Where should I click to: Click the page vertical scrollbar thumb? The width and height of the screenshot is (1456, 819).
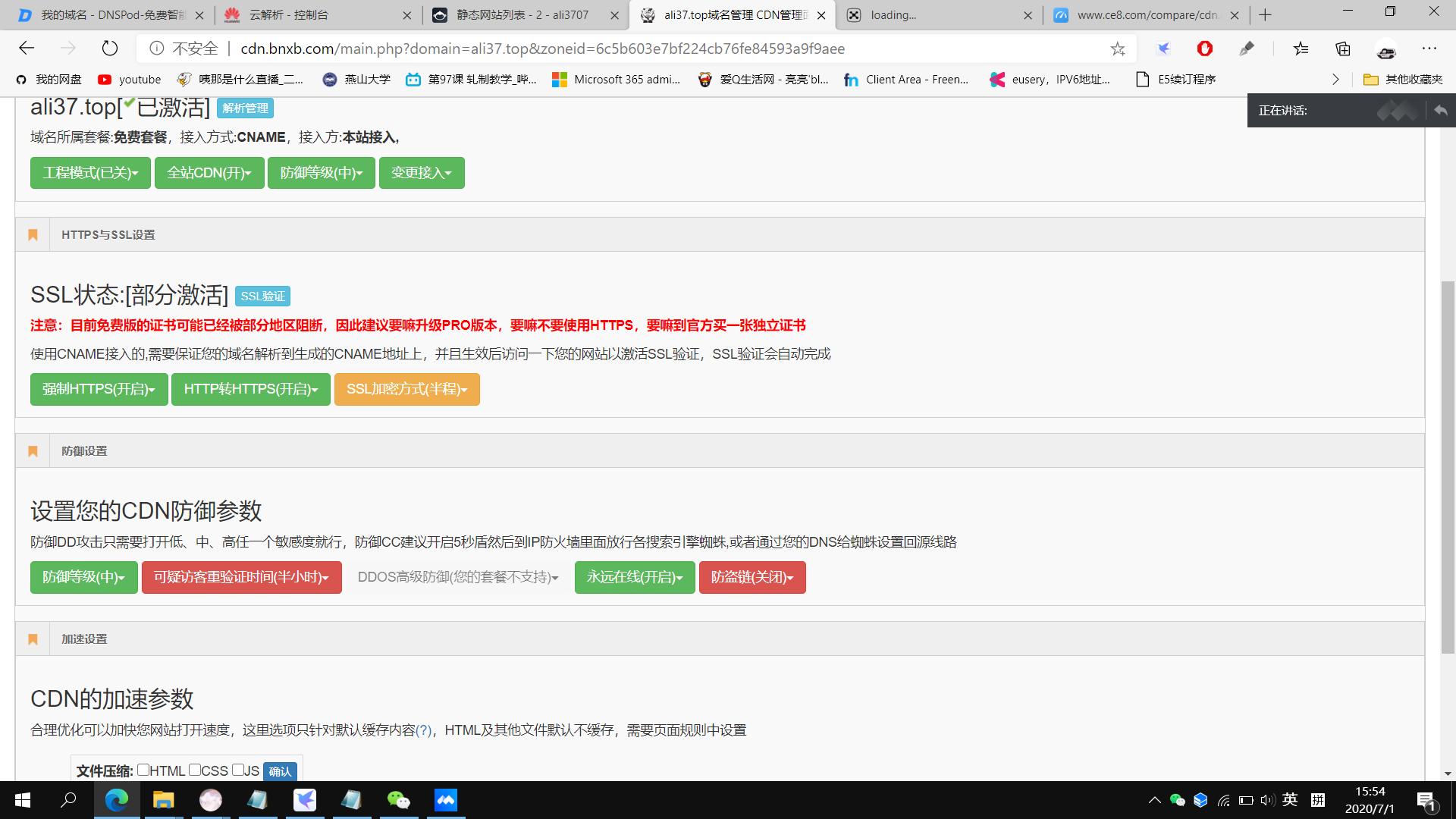point(1448,466)
